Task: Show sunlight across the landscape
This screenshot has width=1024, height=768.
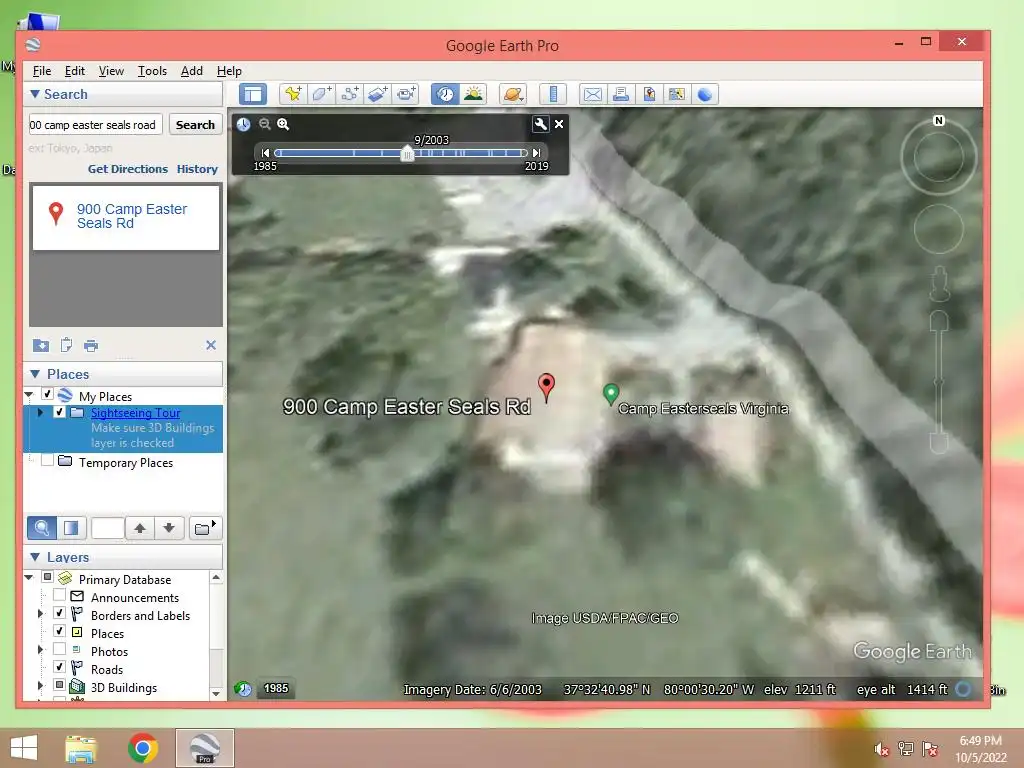Action: click(x=473, y=94)
